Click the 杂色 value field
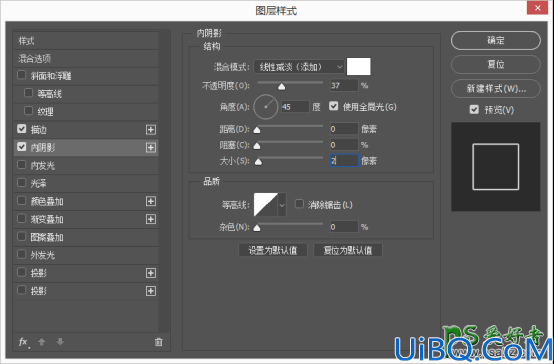This screenshot has height=364, width=554. click(x=344, y=227)
